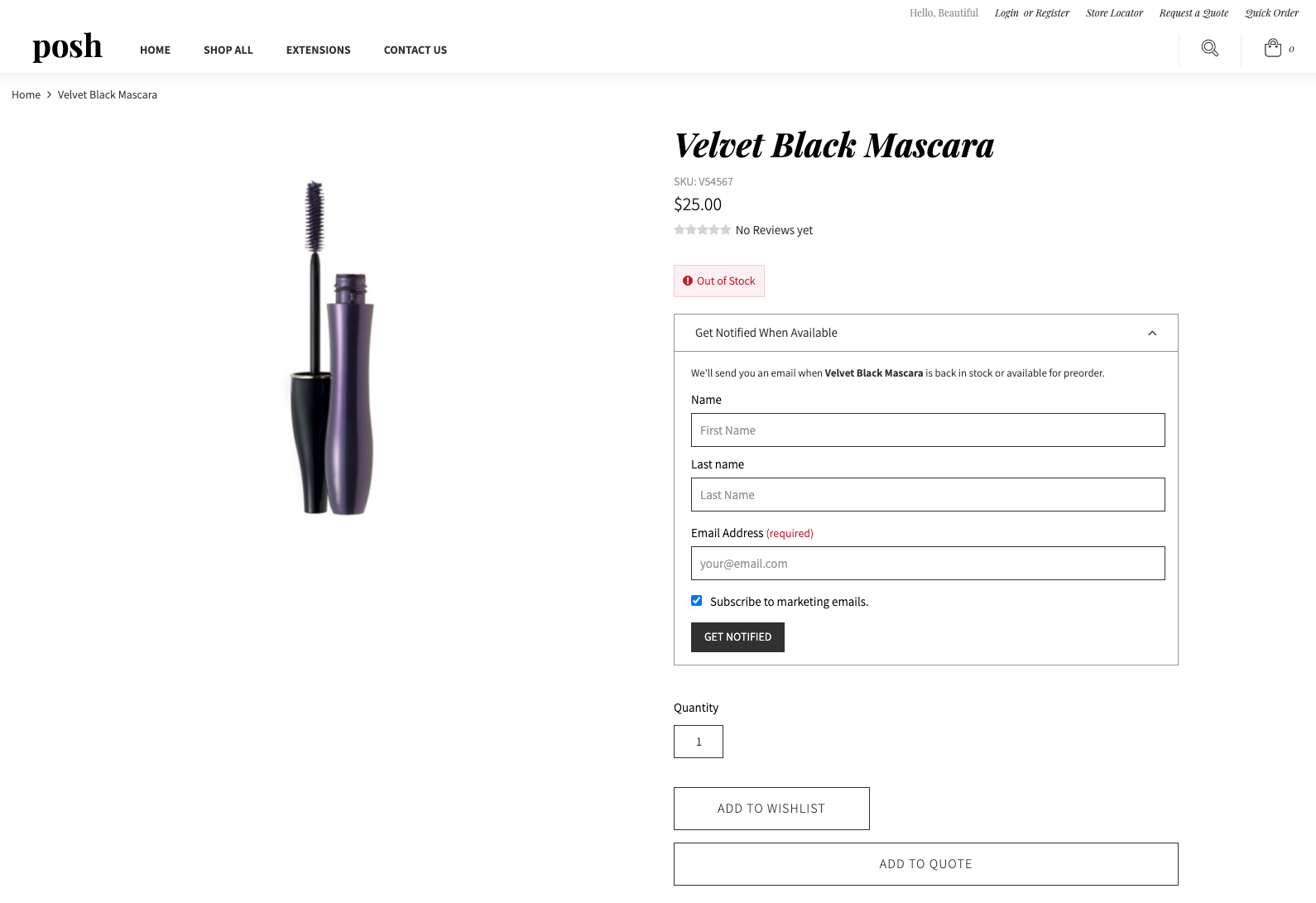The width and height of the screenshot is (1316, 903).
Task: Click the star rating icons
Action: [x=702, y=230]
